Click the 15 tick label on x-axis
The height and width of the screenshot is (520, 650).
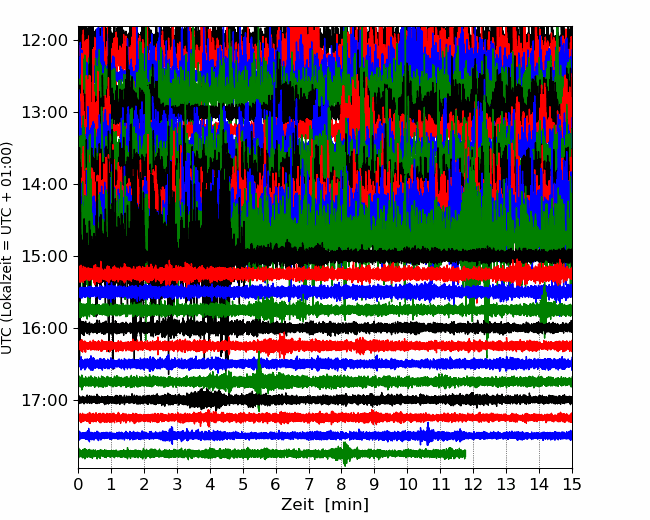coord(572,485)
